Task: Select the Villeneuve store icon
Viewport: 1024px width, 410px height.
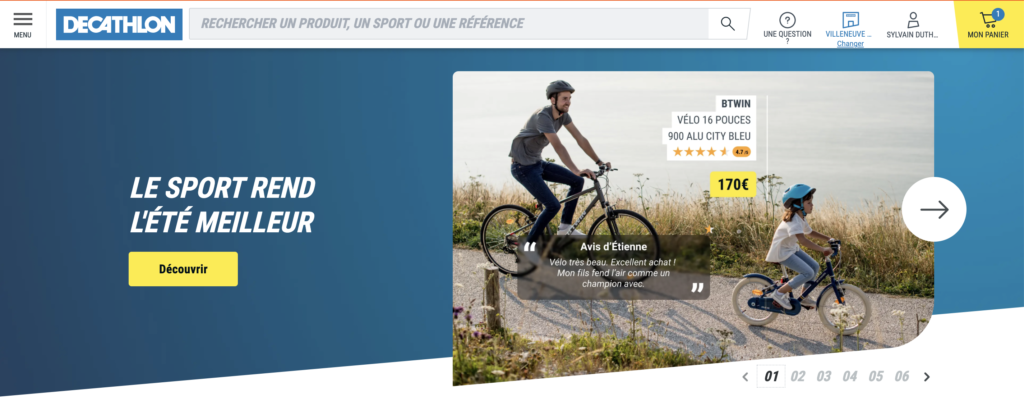Action: coord(850,20)
